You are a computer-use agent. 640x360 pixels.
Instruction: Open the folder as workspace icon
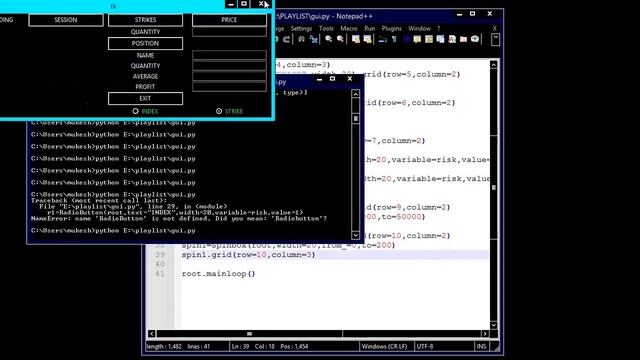[x=463, y=39]
